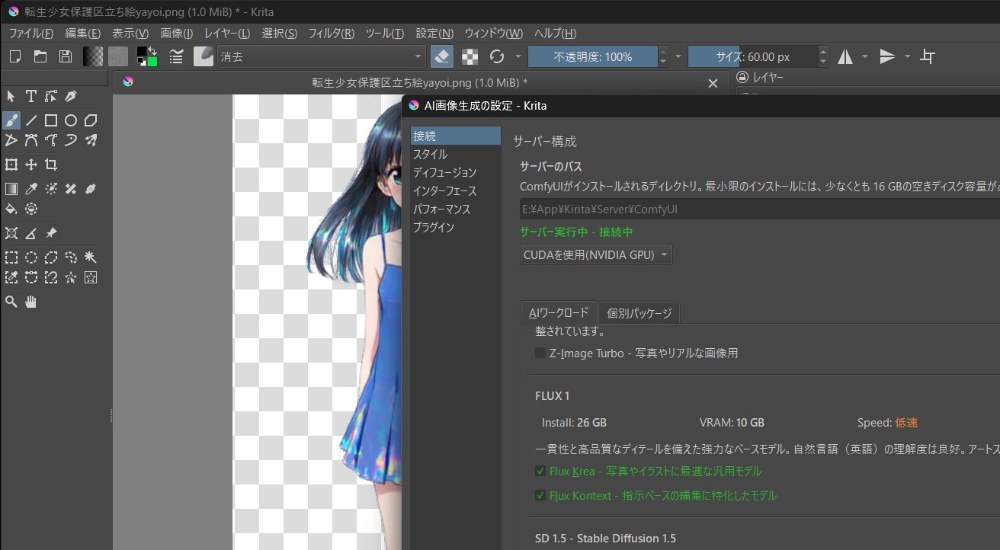Select the Line tool
The height and width of the screenshot is (550, 1000).
pos(31,120)
